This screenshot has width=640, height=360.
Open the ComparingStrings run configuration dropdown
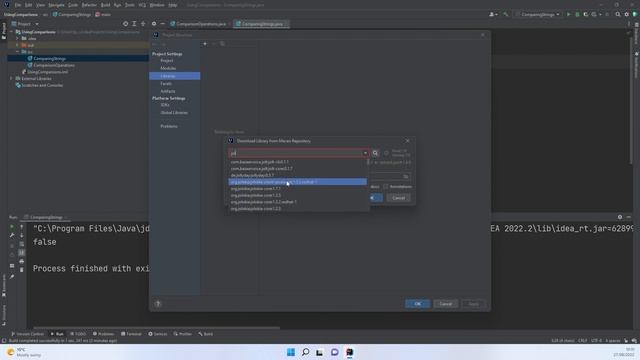pyautogui.click(x=537, y=14)
